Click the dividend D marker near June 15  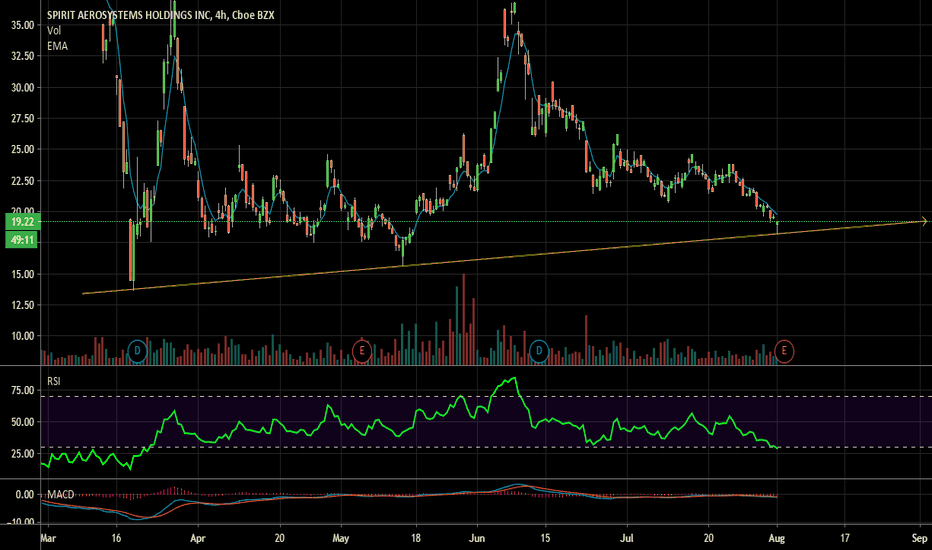(x=539, y=351)
